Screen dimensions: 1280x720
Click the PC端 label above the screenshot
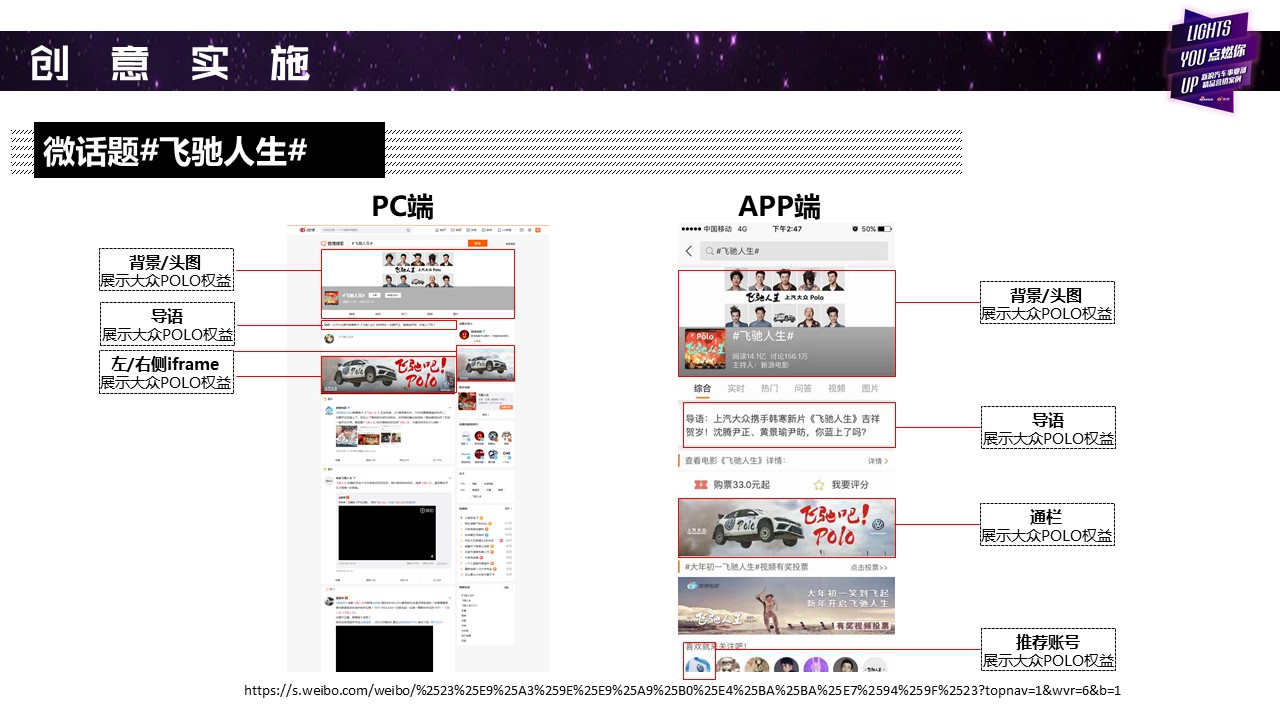click(403, 206)
